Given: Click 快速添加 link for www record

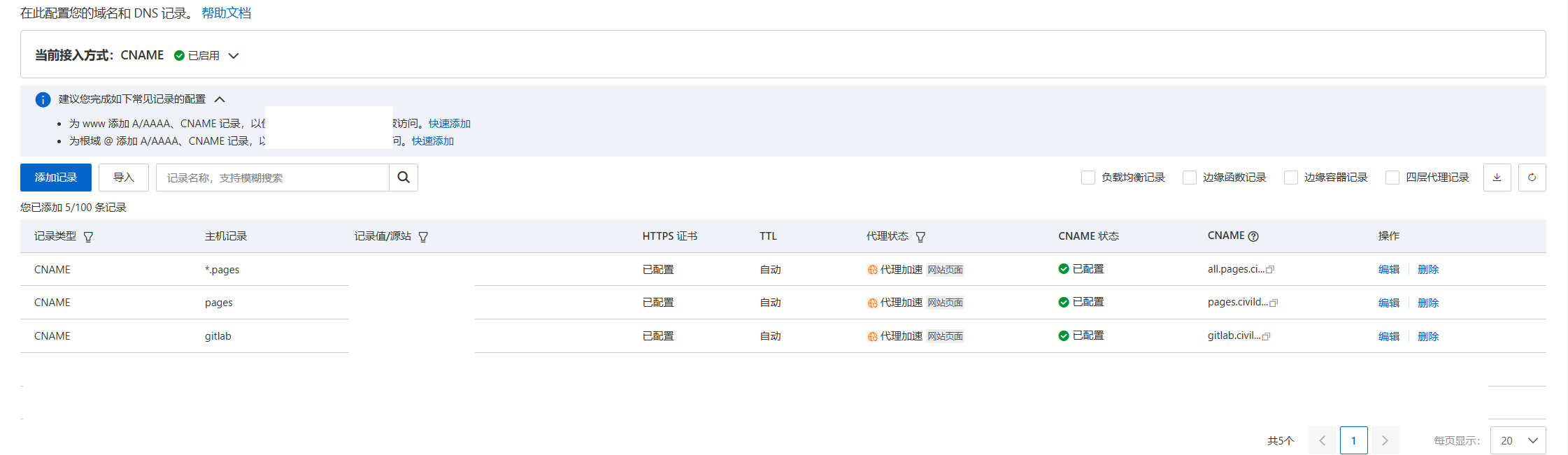Looking at the screenshot, I should (x=450, y=124).
